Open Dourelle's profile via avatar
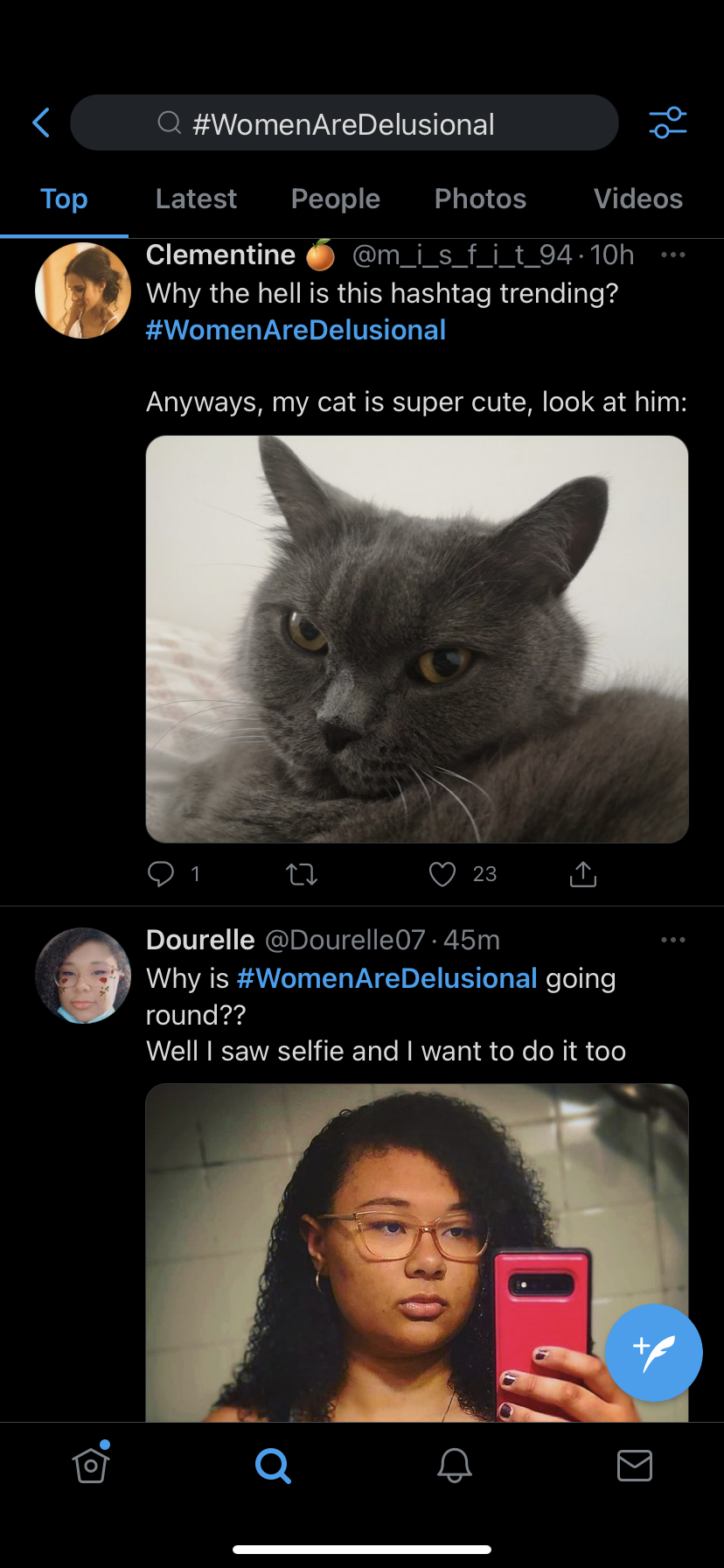 tap(83, 976)
